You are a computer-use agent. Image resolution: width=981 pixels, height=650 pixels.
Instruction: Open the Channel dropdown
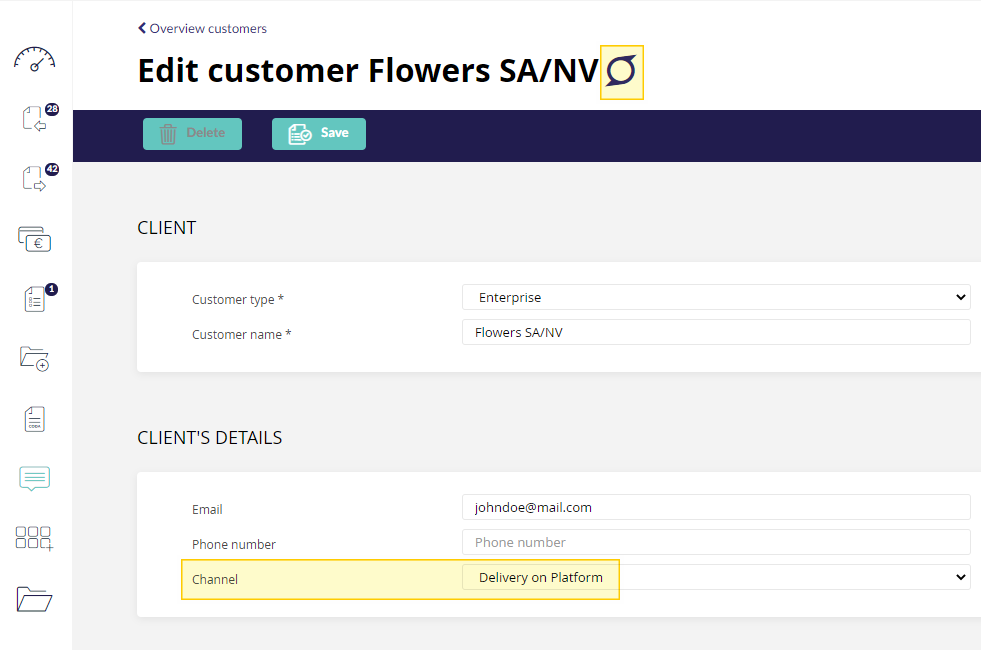click(x=716, y=577)
